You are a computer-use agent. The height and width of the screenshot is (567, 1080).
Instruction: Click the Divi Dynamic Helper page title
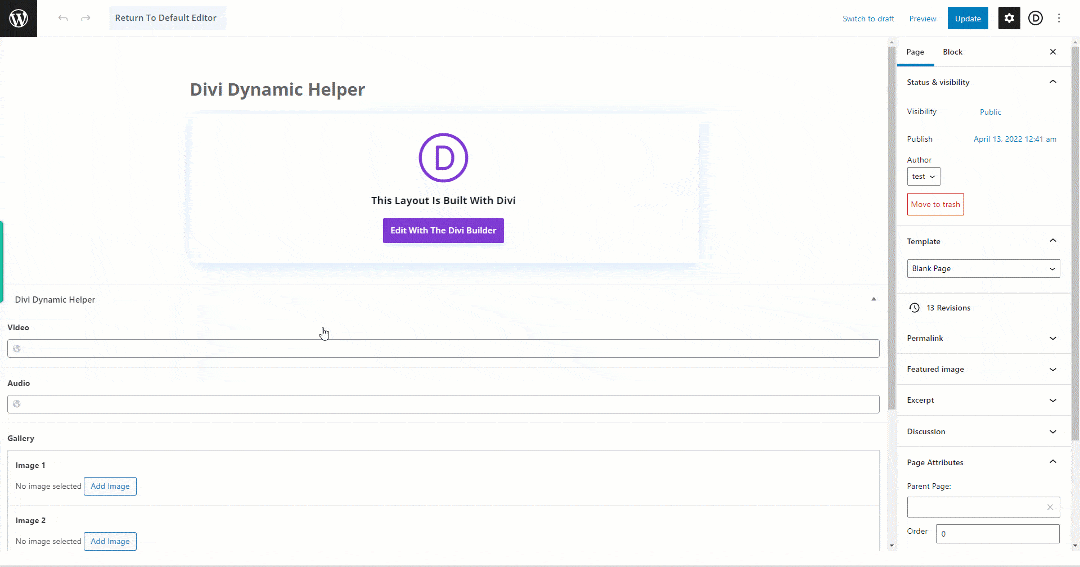click(278, 90)
